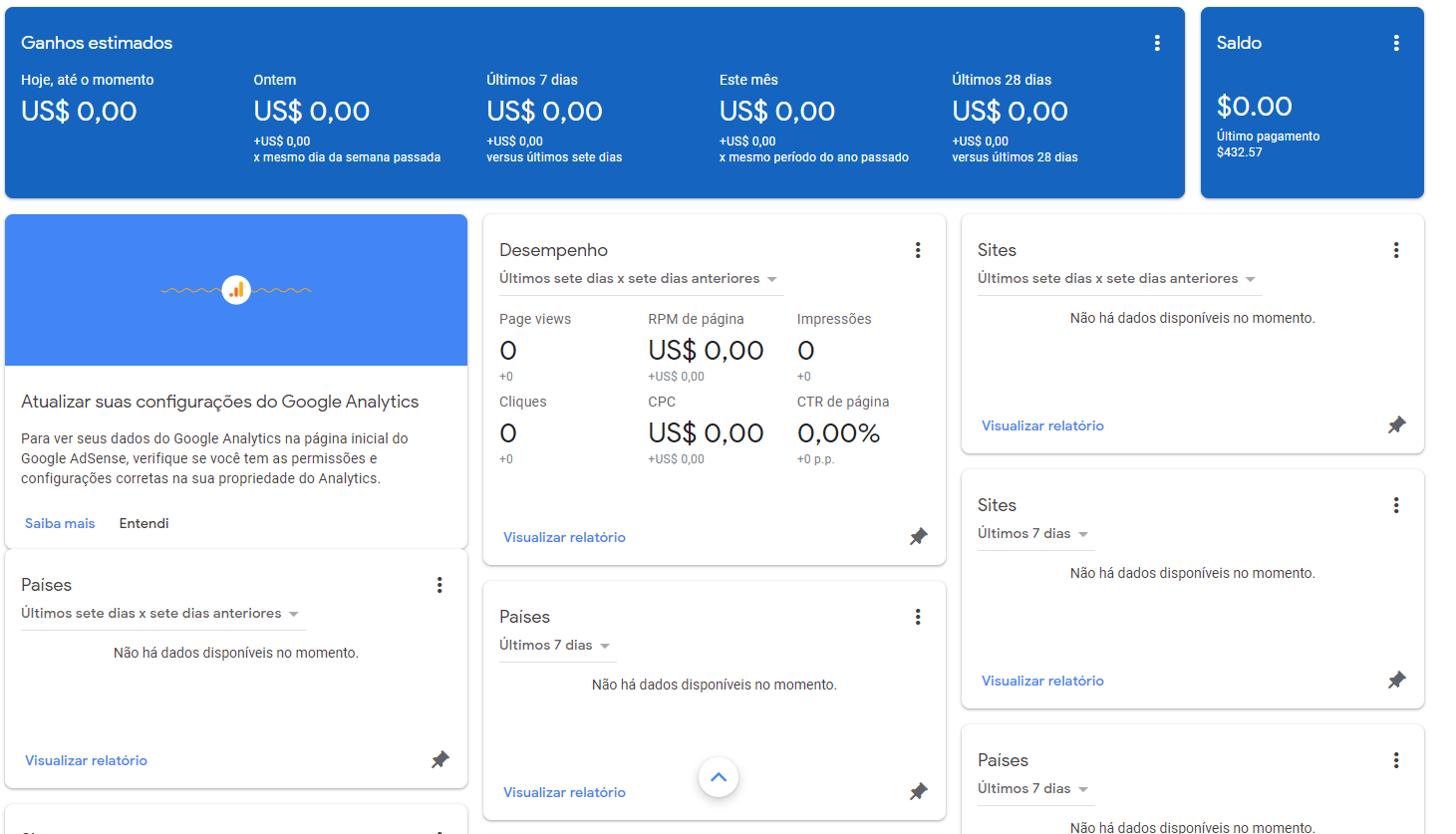Click the Últimos 28 dias earnings value
Image resolution: width=1456 pixels, height=834 pixels.
1010,112
